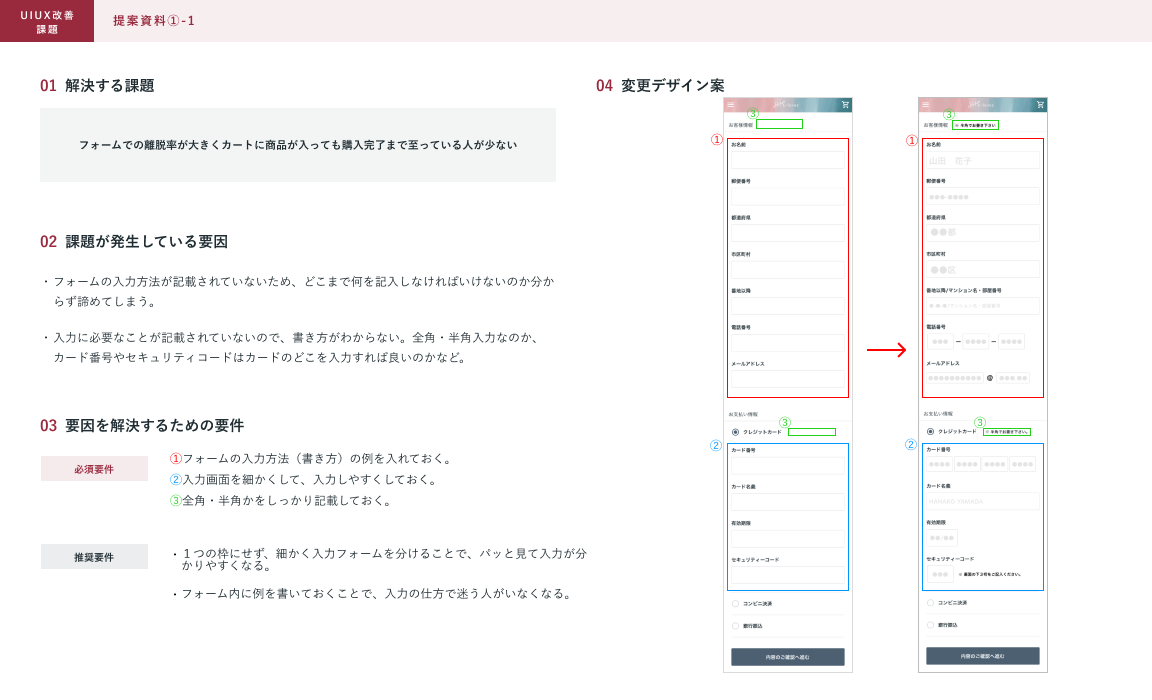Image resolution: width=1152 pixels, height=700 pixels.
Task: Click the お名前 field in the left mockup
Action: [x=787, y=160]
